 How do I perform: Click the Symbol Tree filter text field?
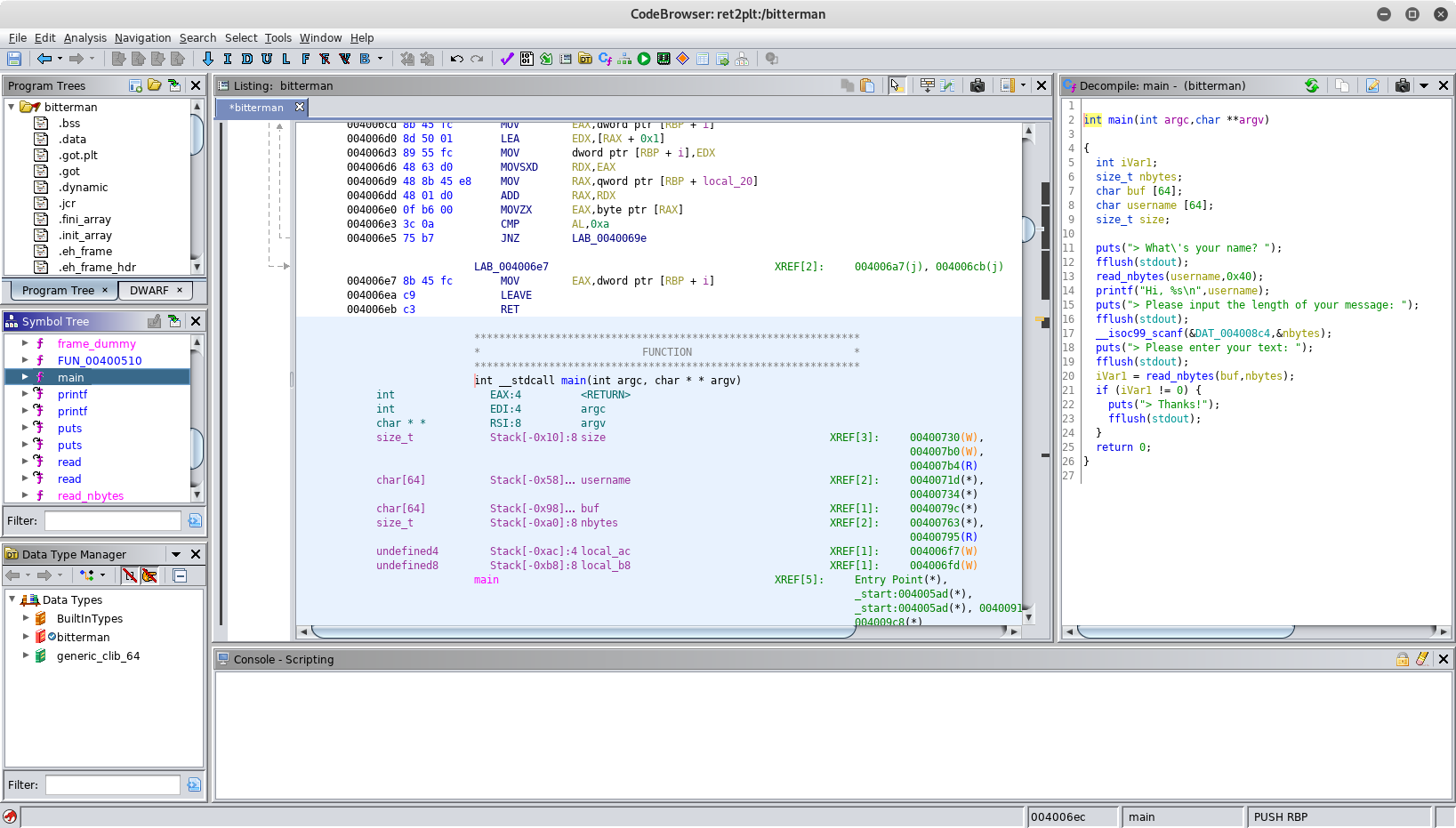113,520
